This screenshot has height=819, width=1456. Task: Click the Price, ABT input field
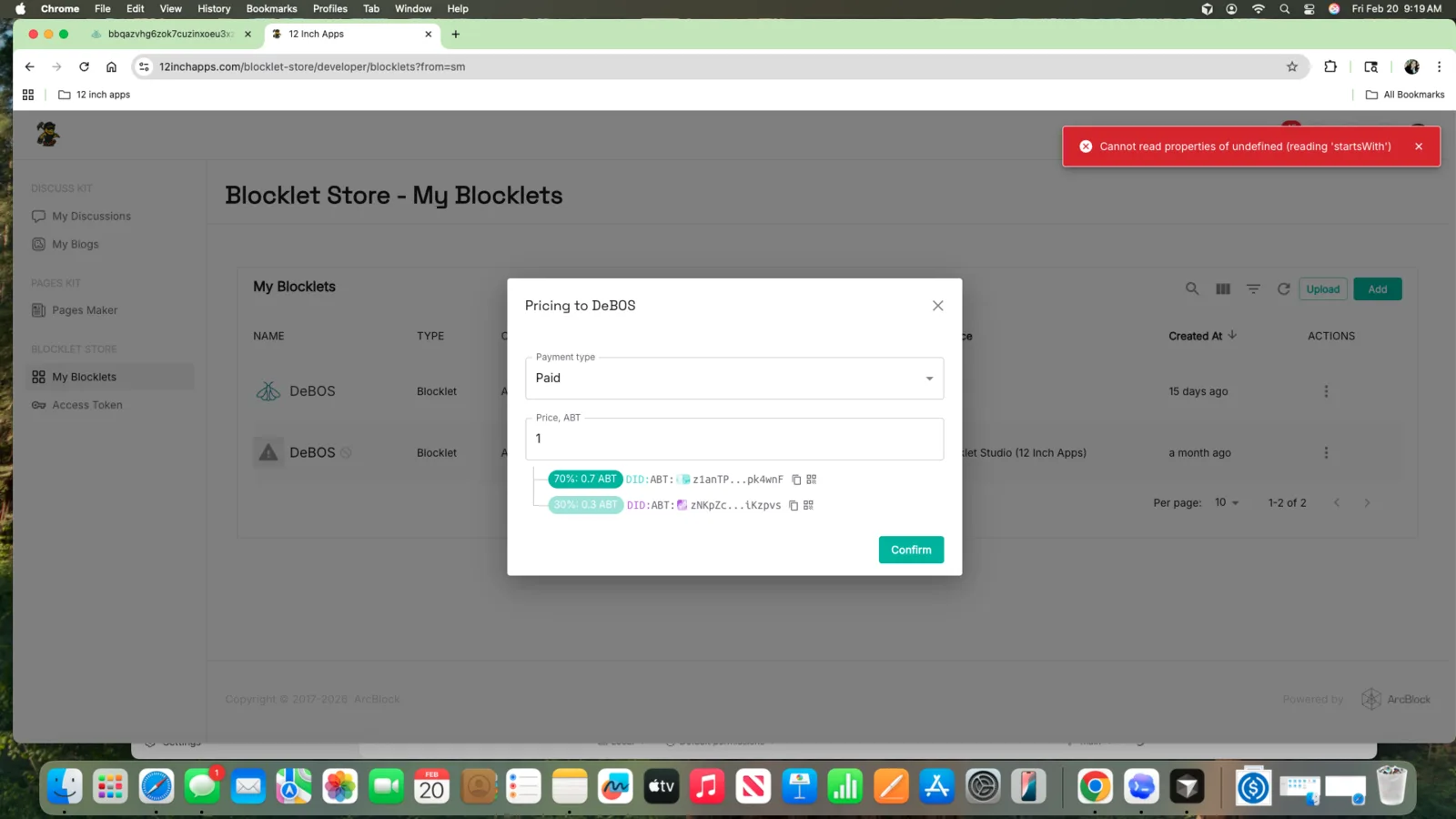point(734,439)
